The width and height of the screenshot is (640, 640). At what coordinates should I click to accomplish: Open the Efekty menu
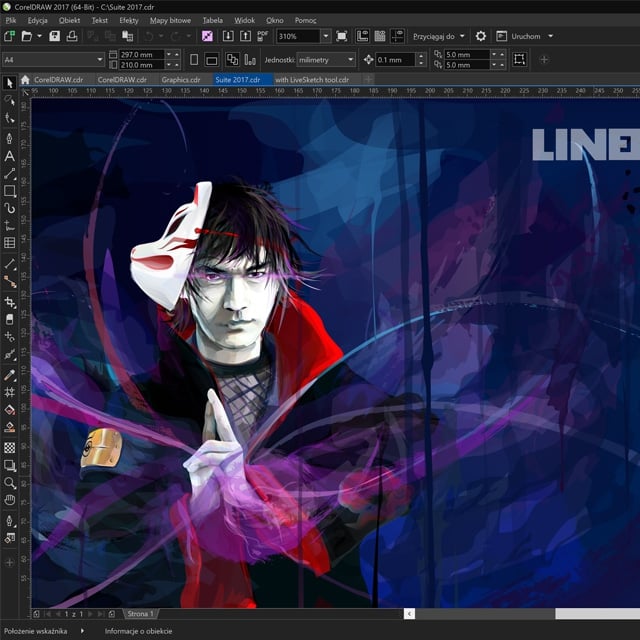pyautogui.click(x=129, y=20)
